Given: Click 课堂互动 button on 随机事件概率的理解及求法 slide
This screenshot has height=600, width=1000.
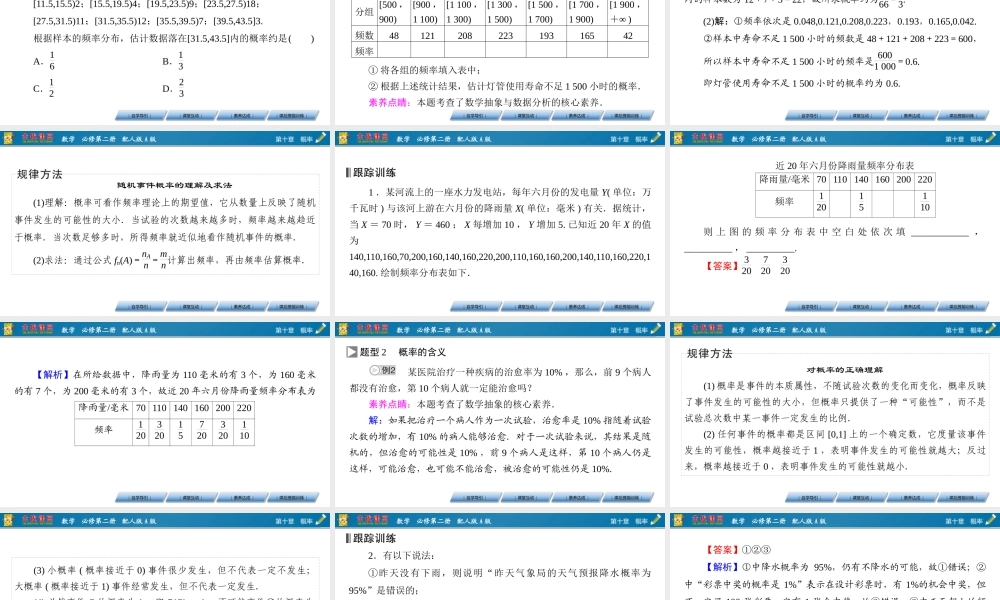Looking at the screenshot, I should (191, 307).
